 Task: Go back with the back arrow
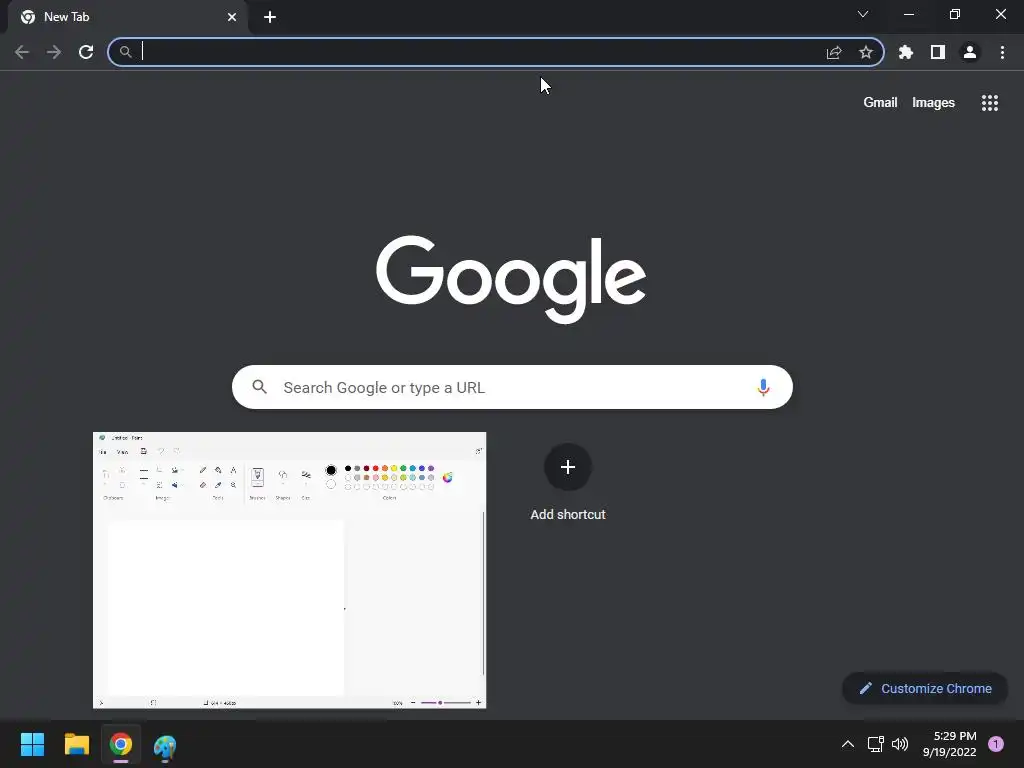pos(22,52)
